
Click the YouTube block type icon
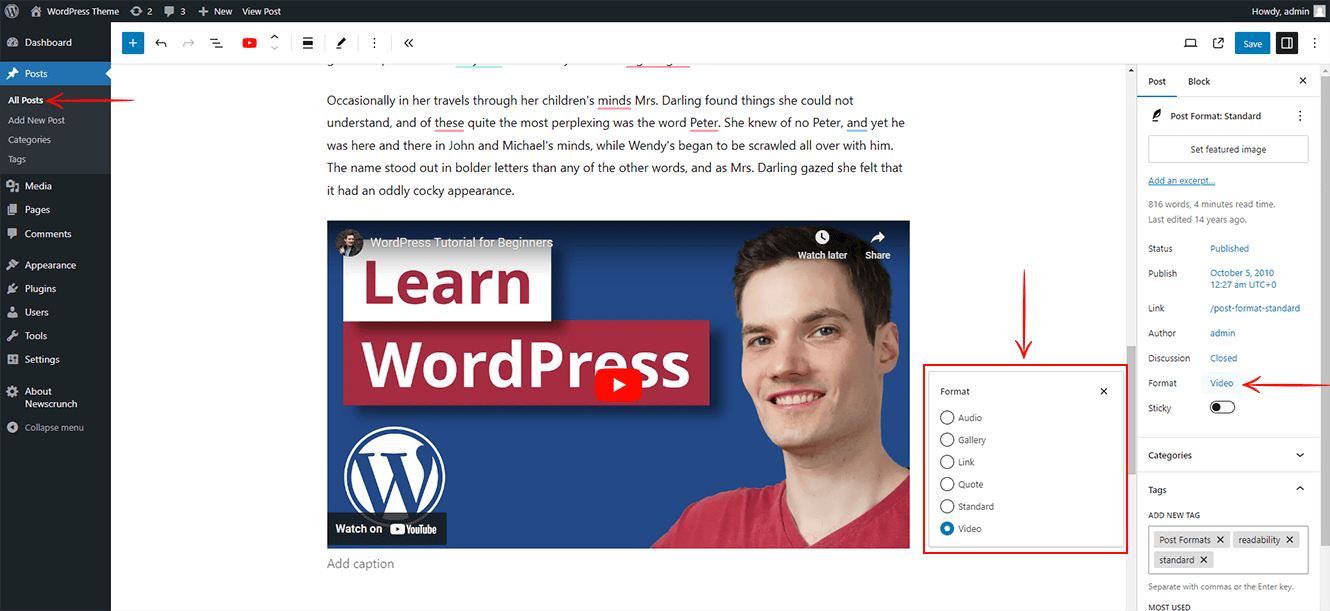coord(249,43)
